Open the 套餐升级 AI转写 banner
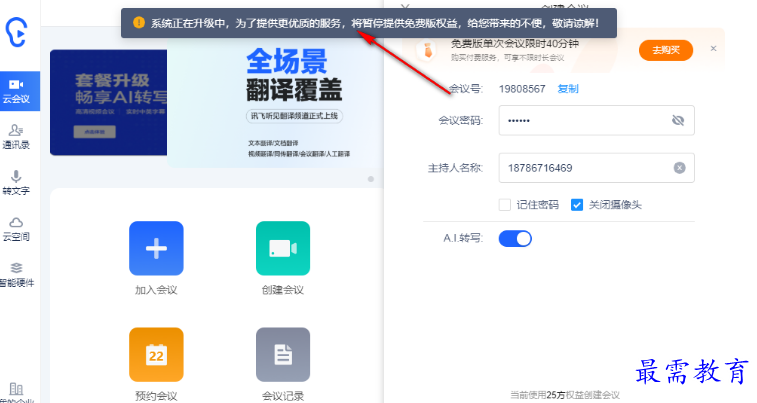This screenshot has width=757, height=403. [x=109, y=102]
